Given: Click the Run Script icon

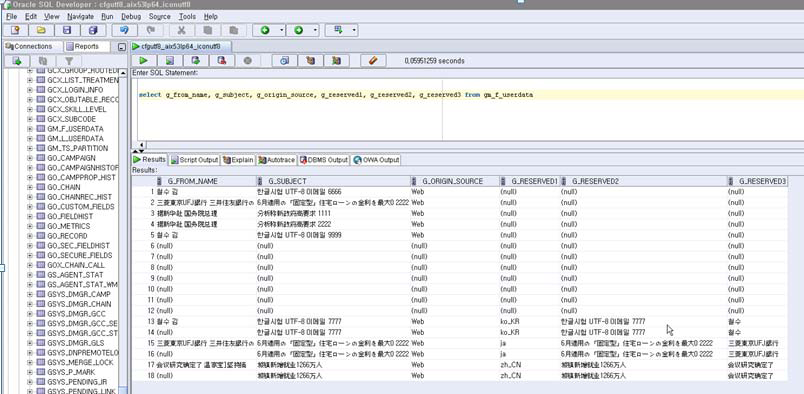Looking at the screenshot, I should (170, 61).
